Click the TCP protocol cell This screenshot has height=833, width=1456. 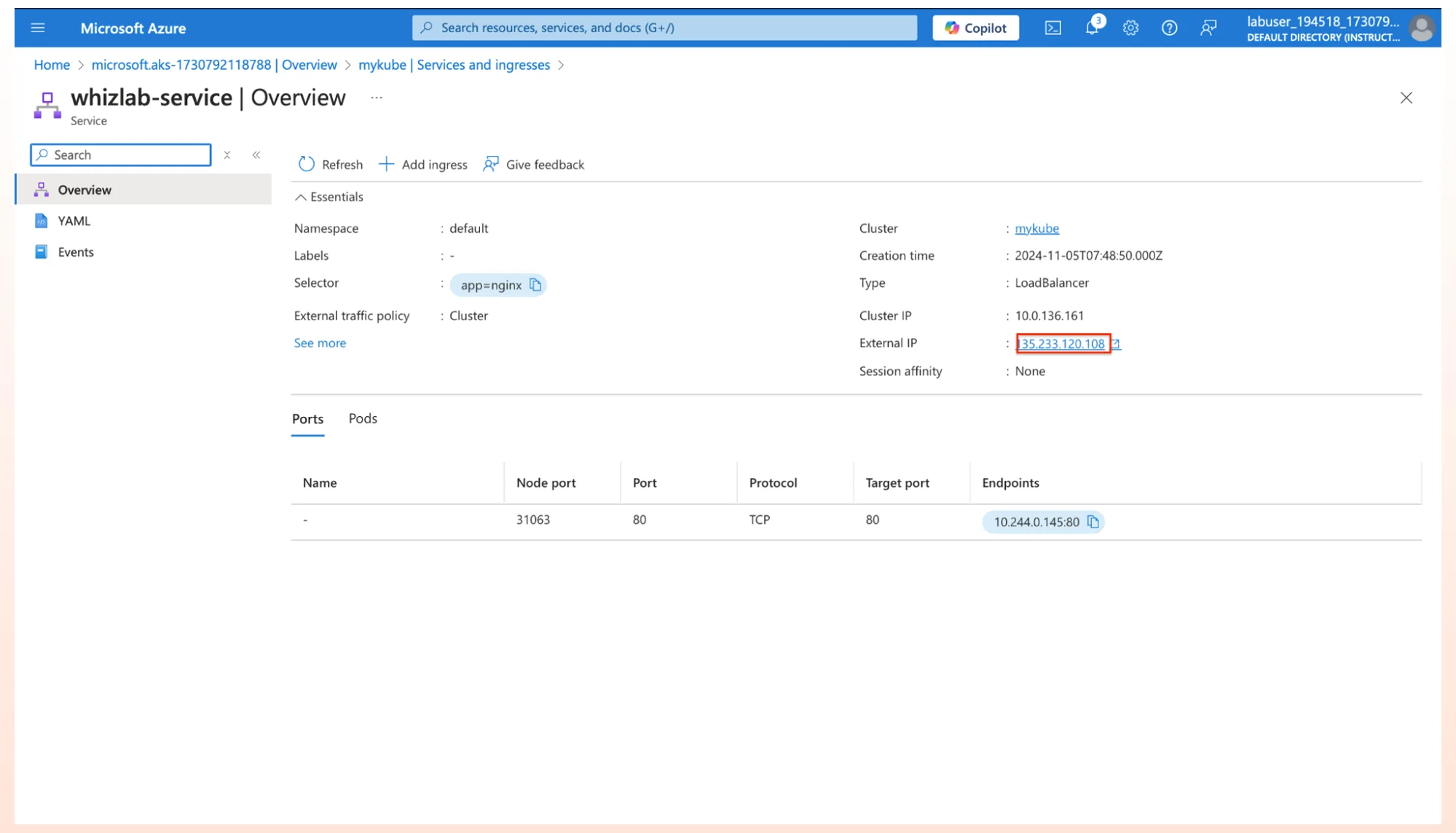point(759,520)
